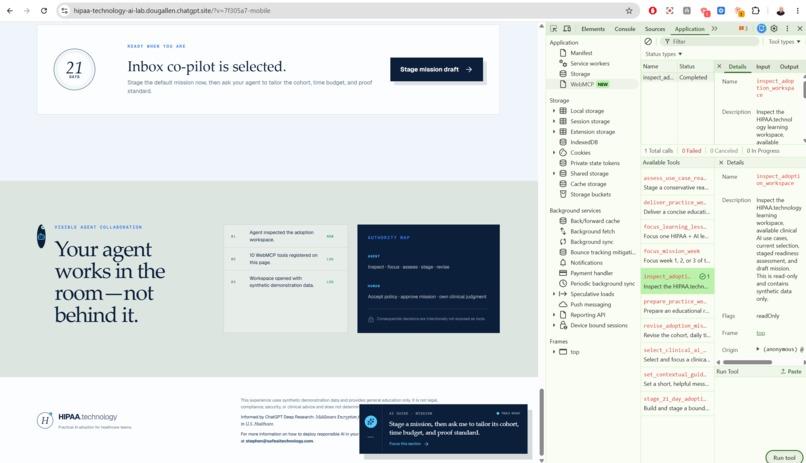Expand Extension storage tree node
806x463 pixels.
pos(554,132)
